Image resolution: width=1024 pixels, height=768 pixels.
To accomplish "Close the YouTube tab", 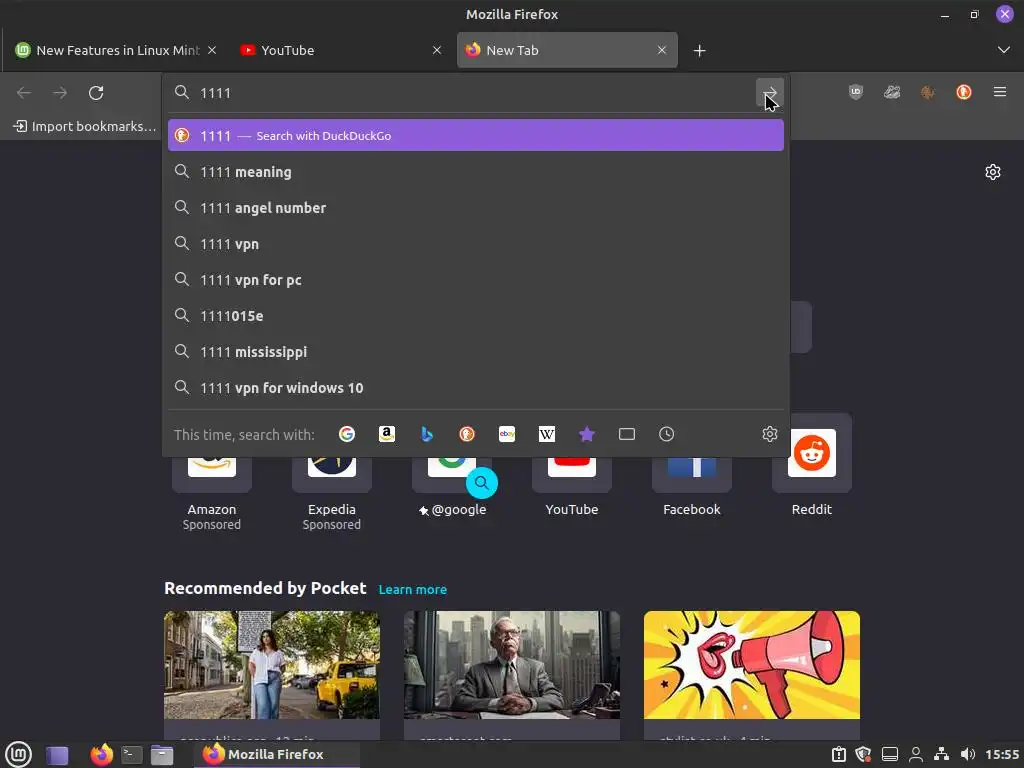I will click(x=437, y=50).
